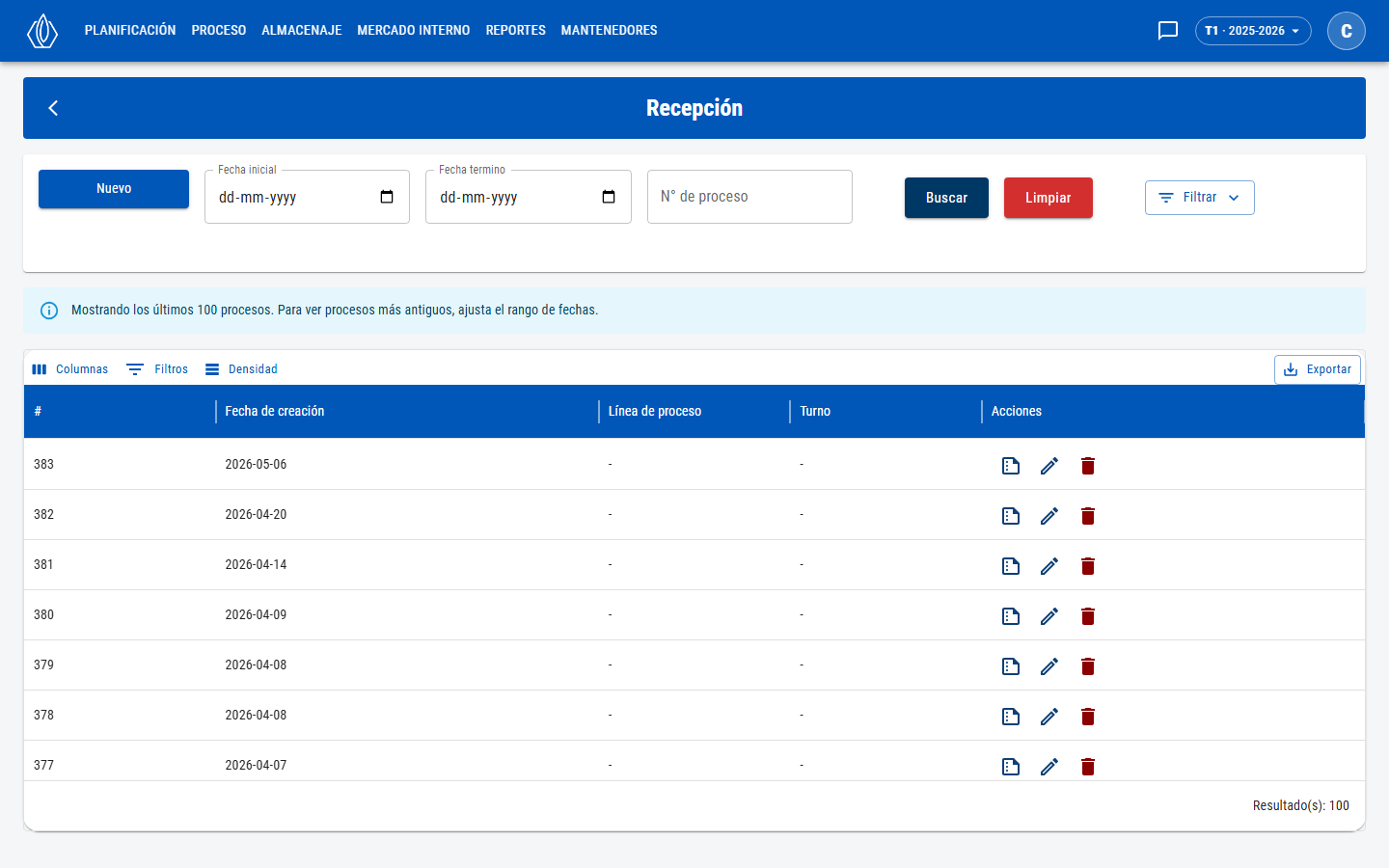Image resolution: width=1389 pixels, height=868 pixels.
Task: Go back using the arrow icon
Action: click(54, 108)
